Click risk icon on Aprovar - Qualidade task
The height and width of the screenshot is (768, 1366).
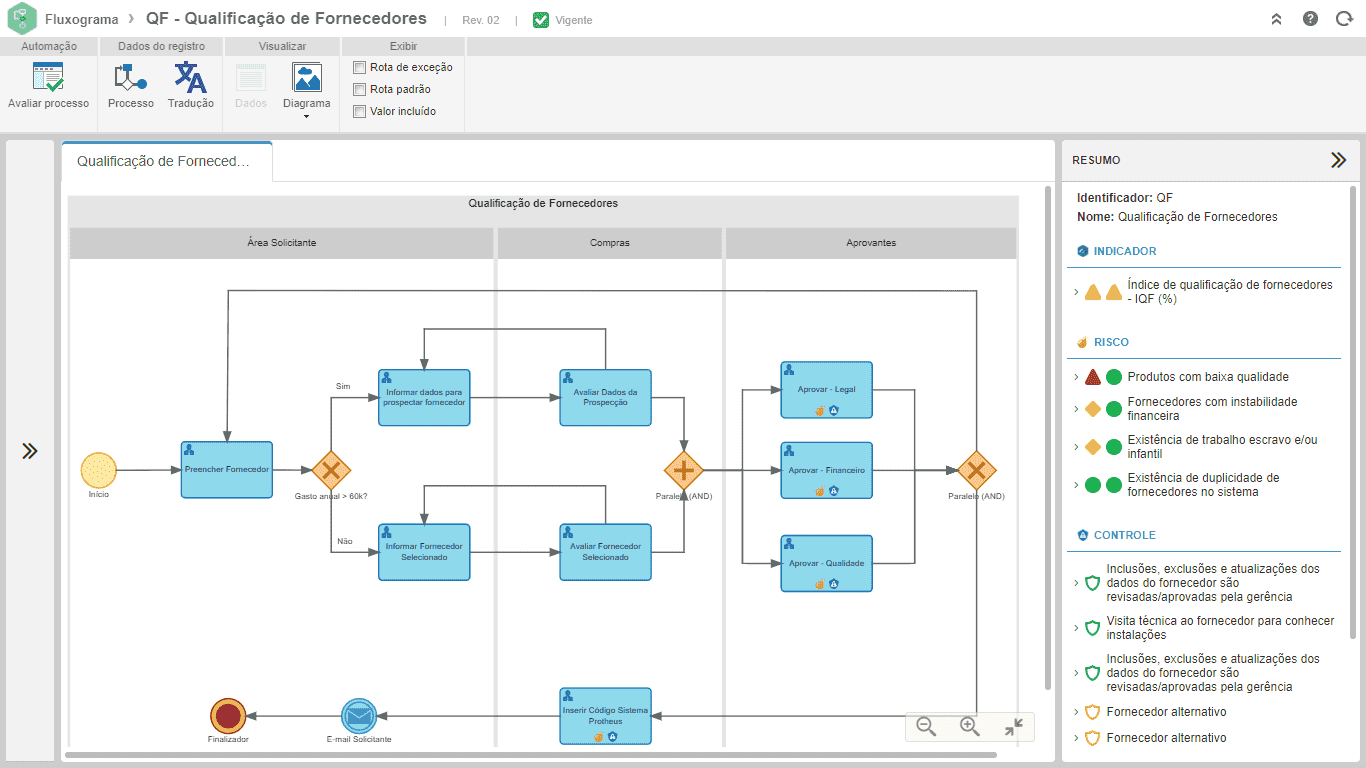coord(819,584)
